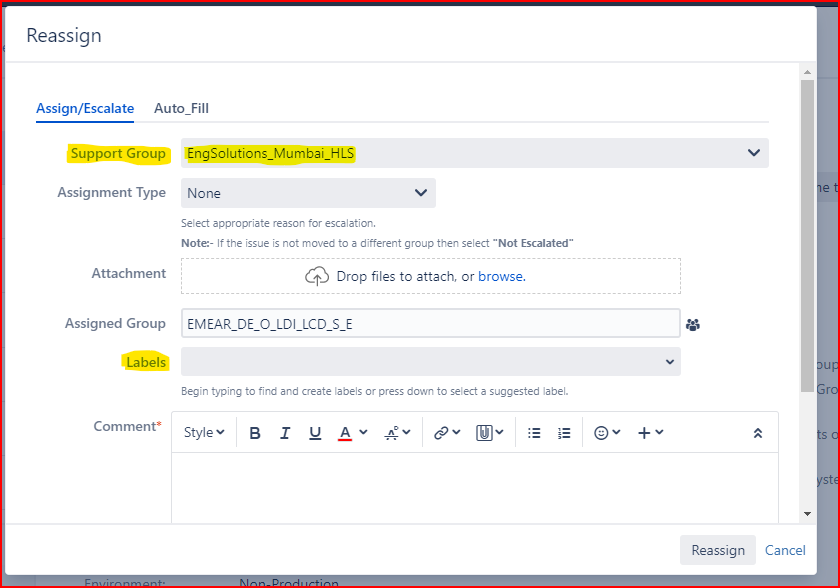Switch to the Auto_Fill tab
This screenshot has width=840, height=588.
coord(181,108)
